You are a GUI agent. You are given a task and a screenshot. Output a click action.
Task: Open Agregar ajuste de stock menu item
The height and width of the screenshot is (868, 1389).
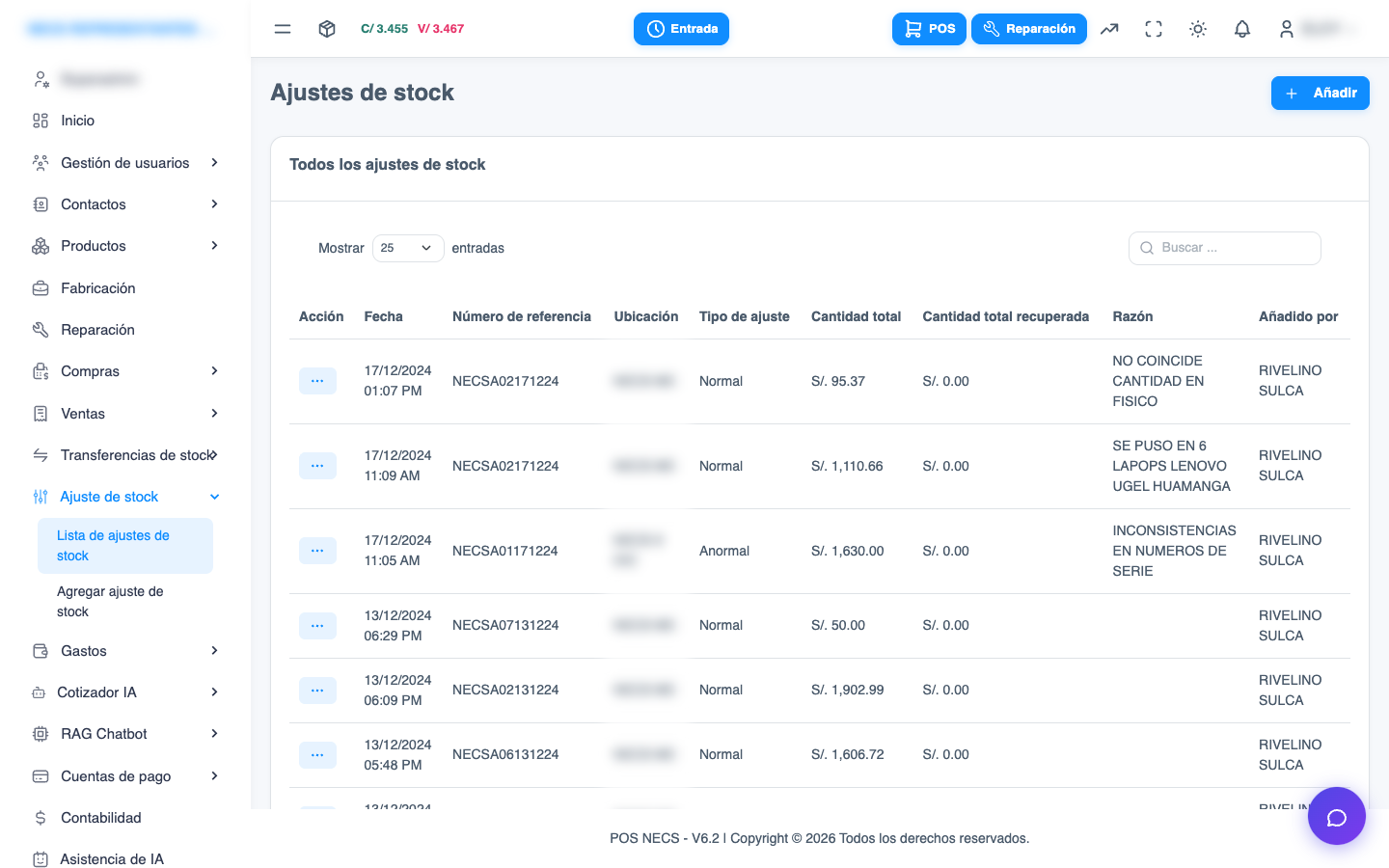pyautogui.click(x=125, y=602)
